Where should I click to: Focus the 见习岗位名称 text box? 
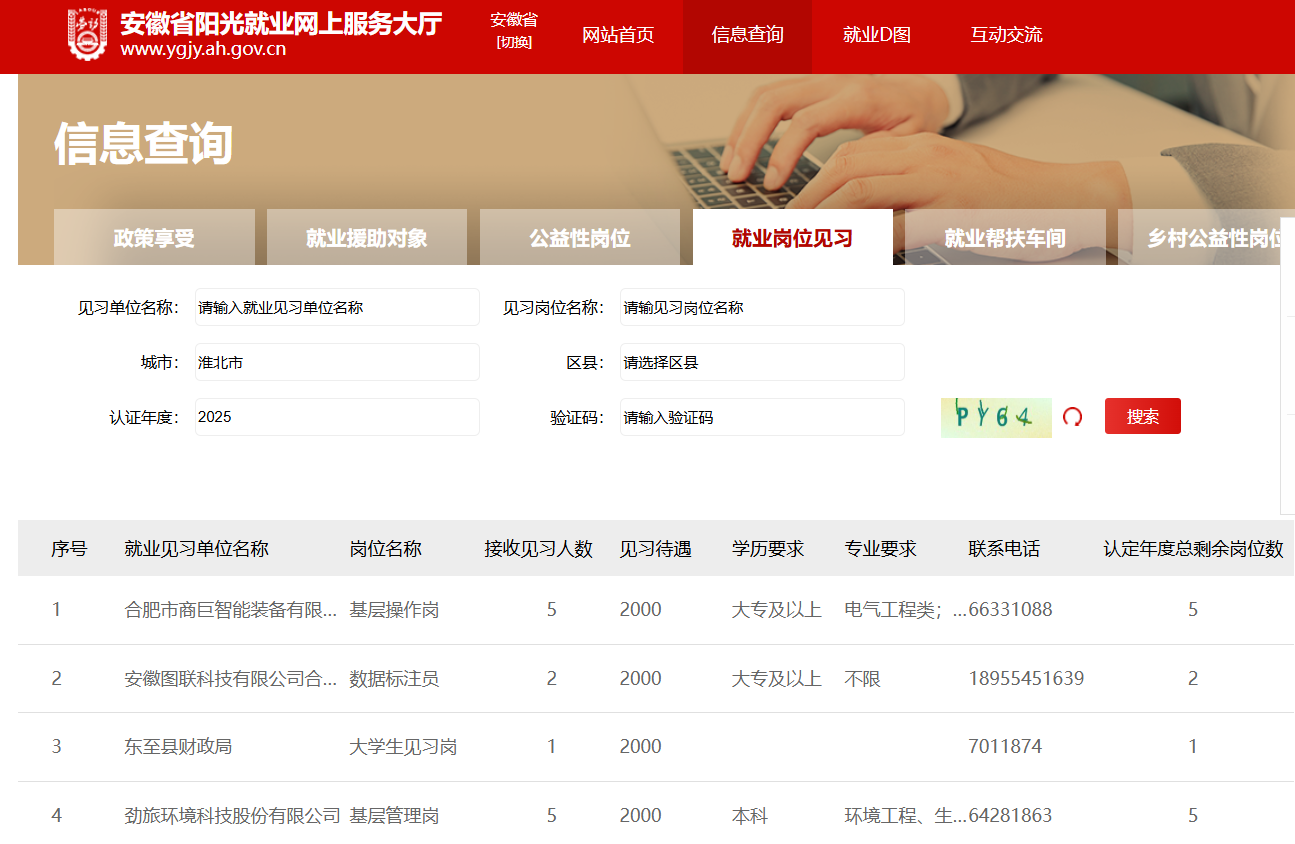tap(761, 307)
